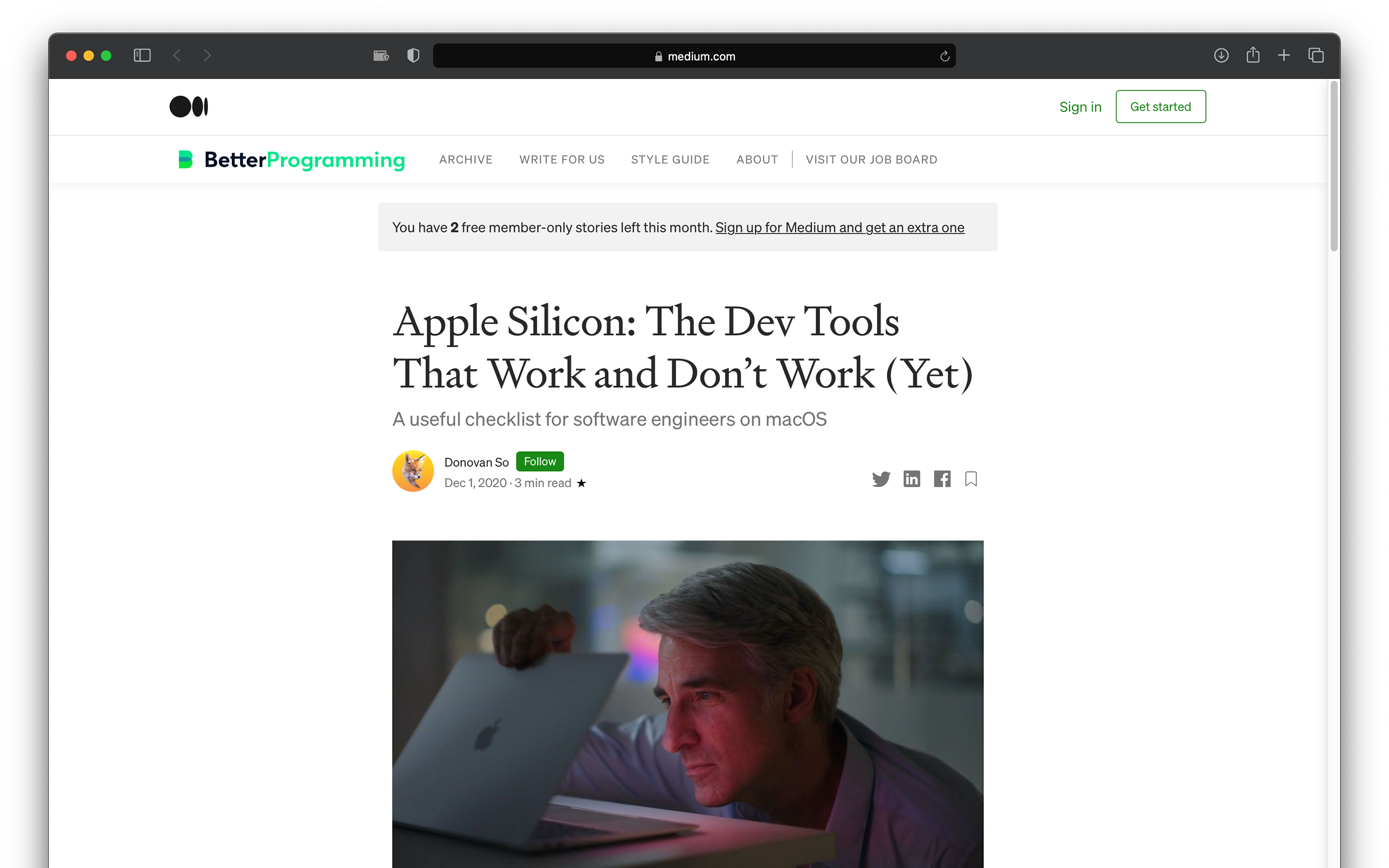The image size is (1389, 868).
Task: Click the Sign in link
Action: [1080, 107]
